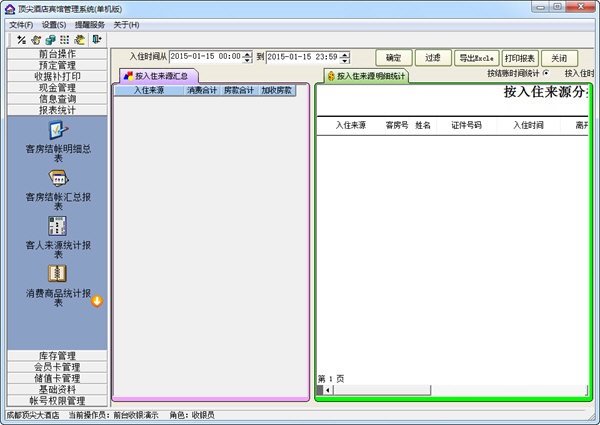
Task: Expand the 会员卡管理 sidebar group
Action: tap(57, 367)
